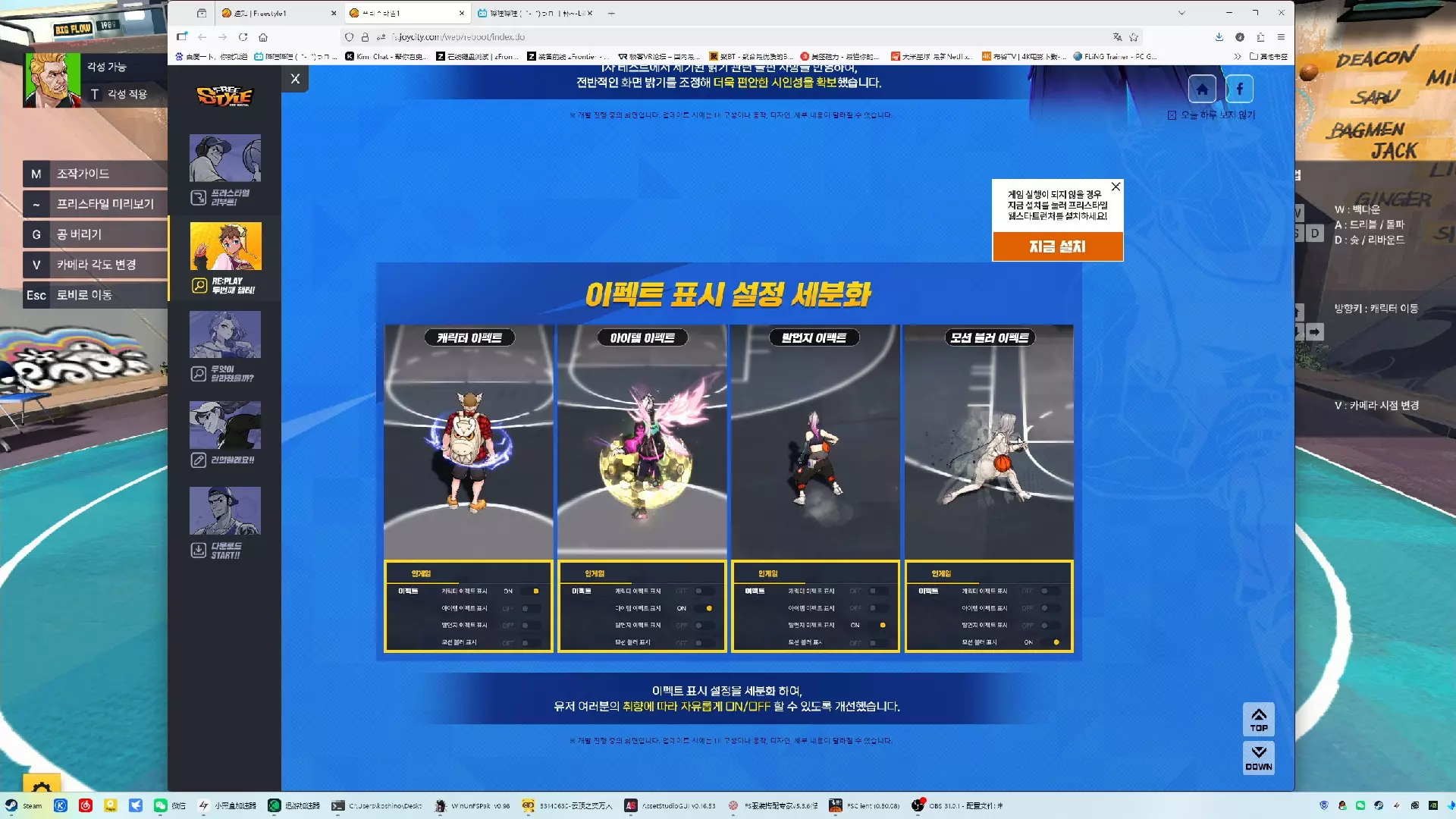The height and width of the screenshot is (819, 1456).
Task: Expand the browser tab list dropdown arrow
Action: (1181, 13)
